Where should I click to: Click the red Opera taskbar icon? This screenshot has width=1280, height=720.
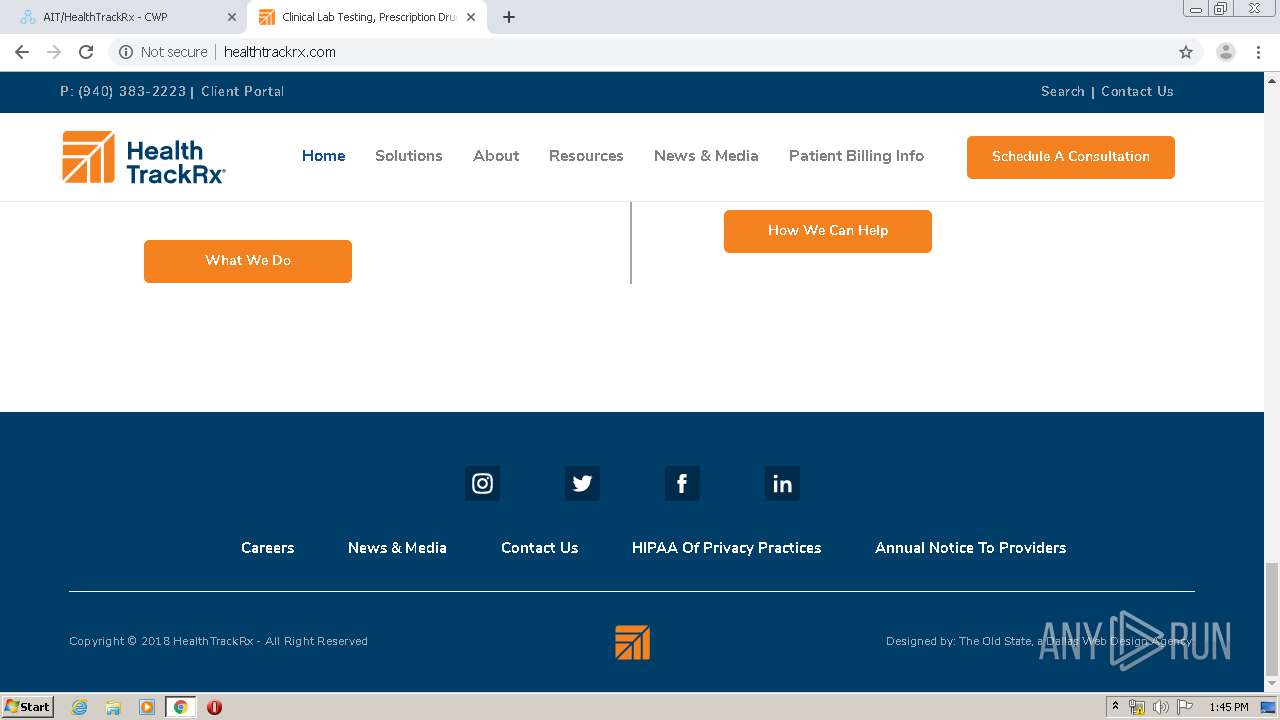click(214, 707)
